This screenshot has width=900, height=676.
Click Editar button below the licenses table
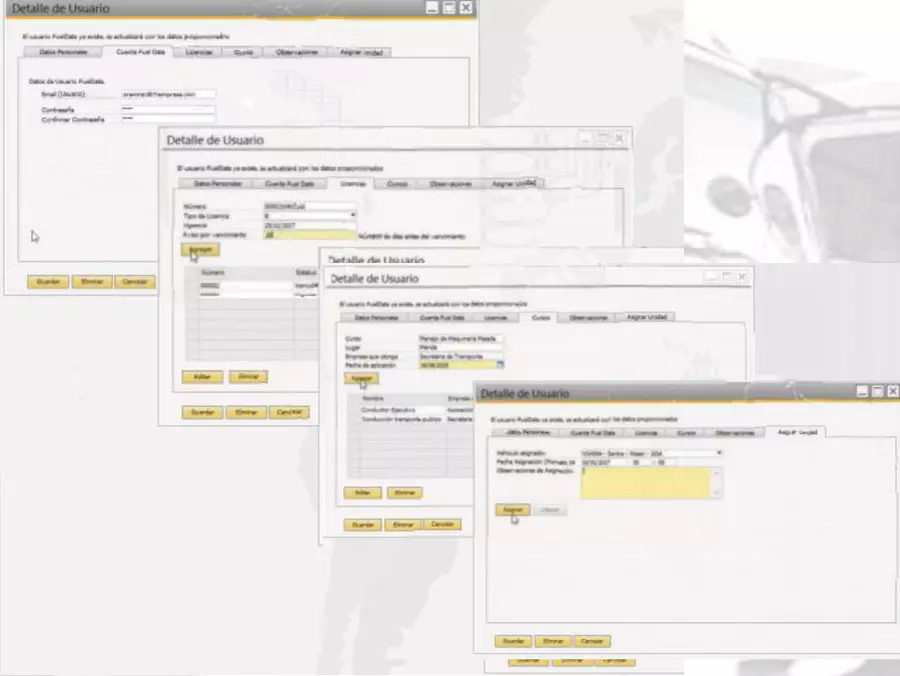click(201, 377)
